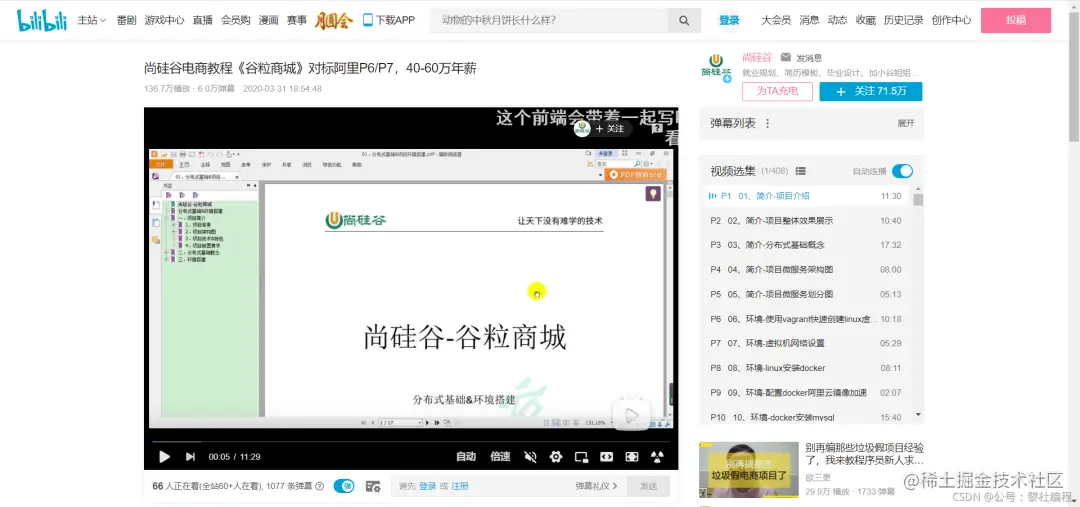Open 动态 in header

coord(838,20)
